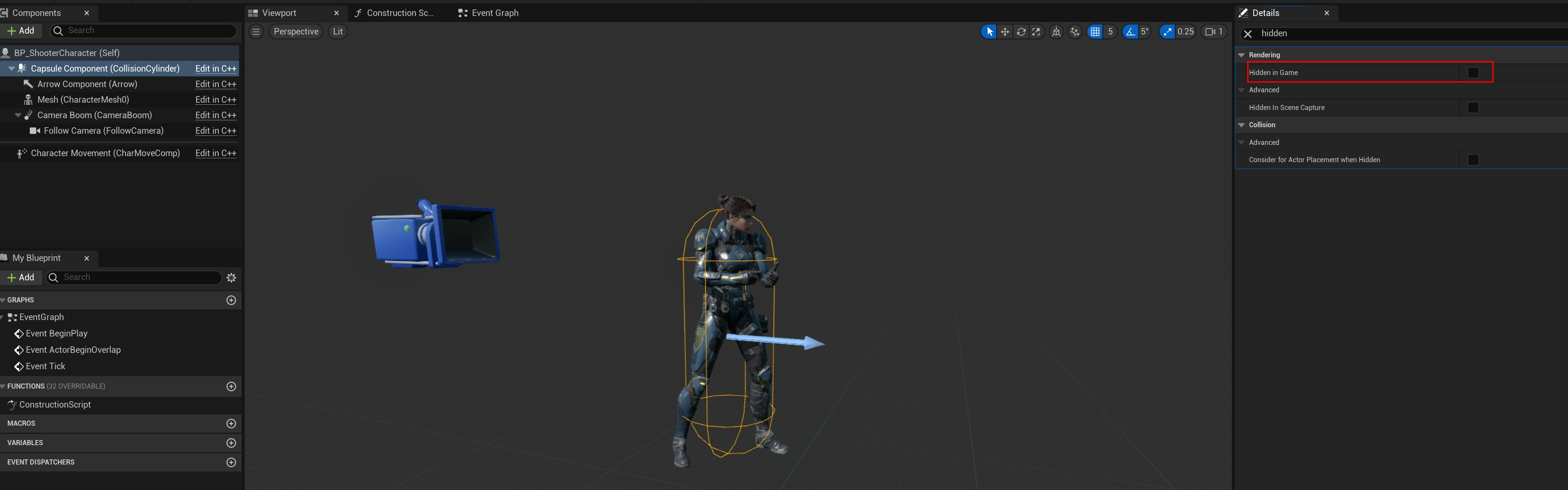The width and height of the screenshot is (1568, 490).
Task: Collapse the Camera Boom component tree
Action: (18, 115)
